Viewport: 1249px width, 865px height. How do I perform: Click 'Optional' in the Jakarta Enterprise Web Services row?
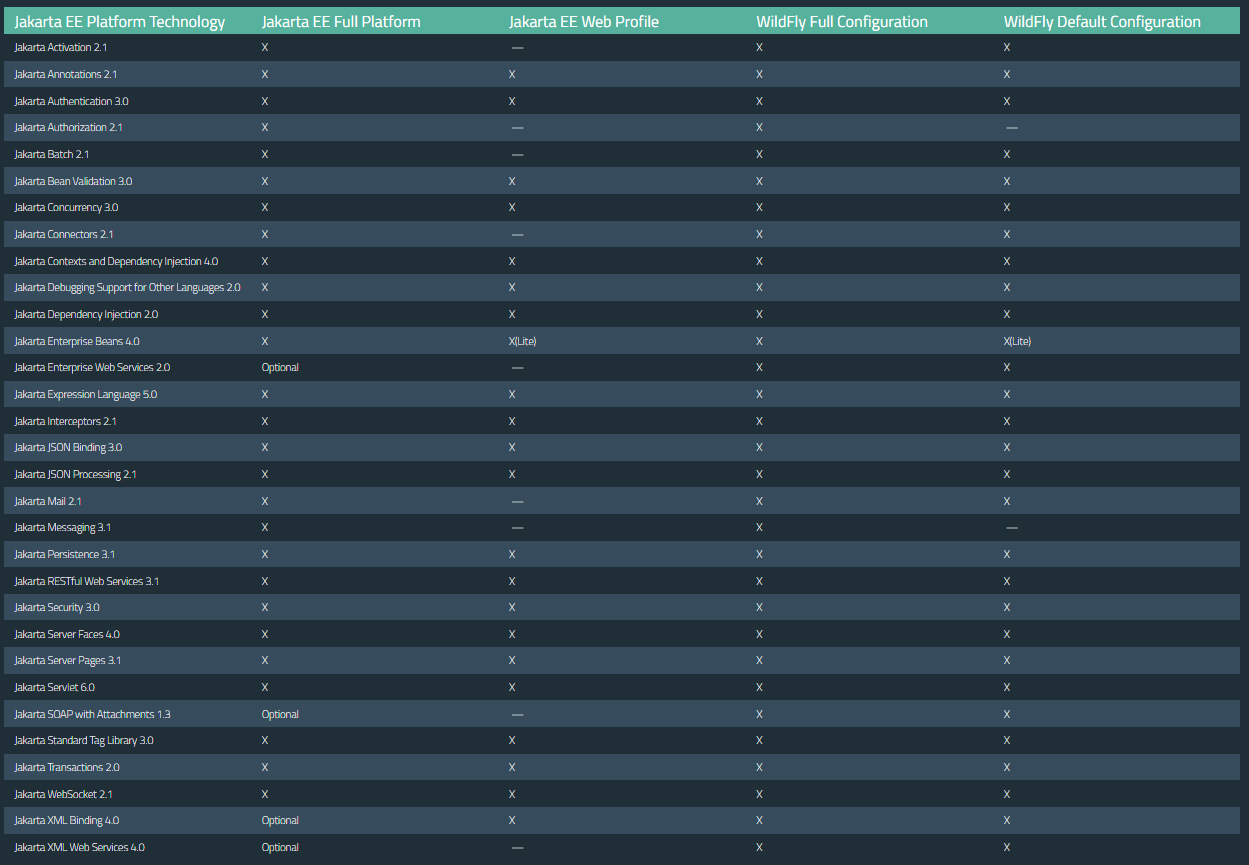(280, 368)
